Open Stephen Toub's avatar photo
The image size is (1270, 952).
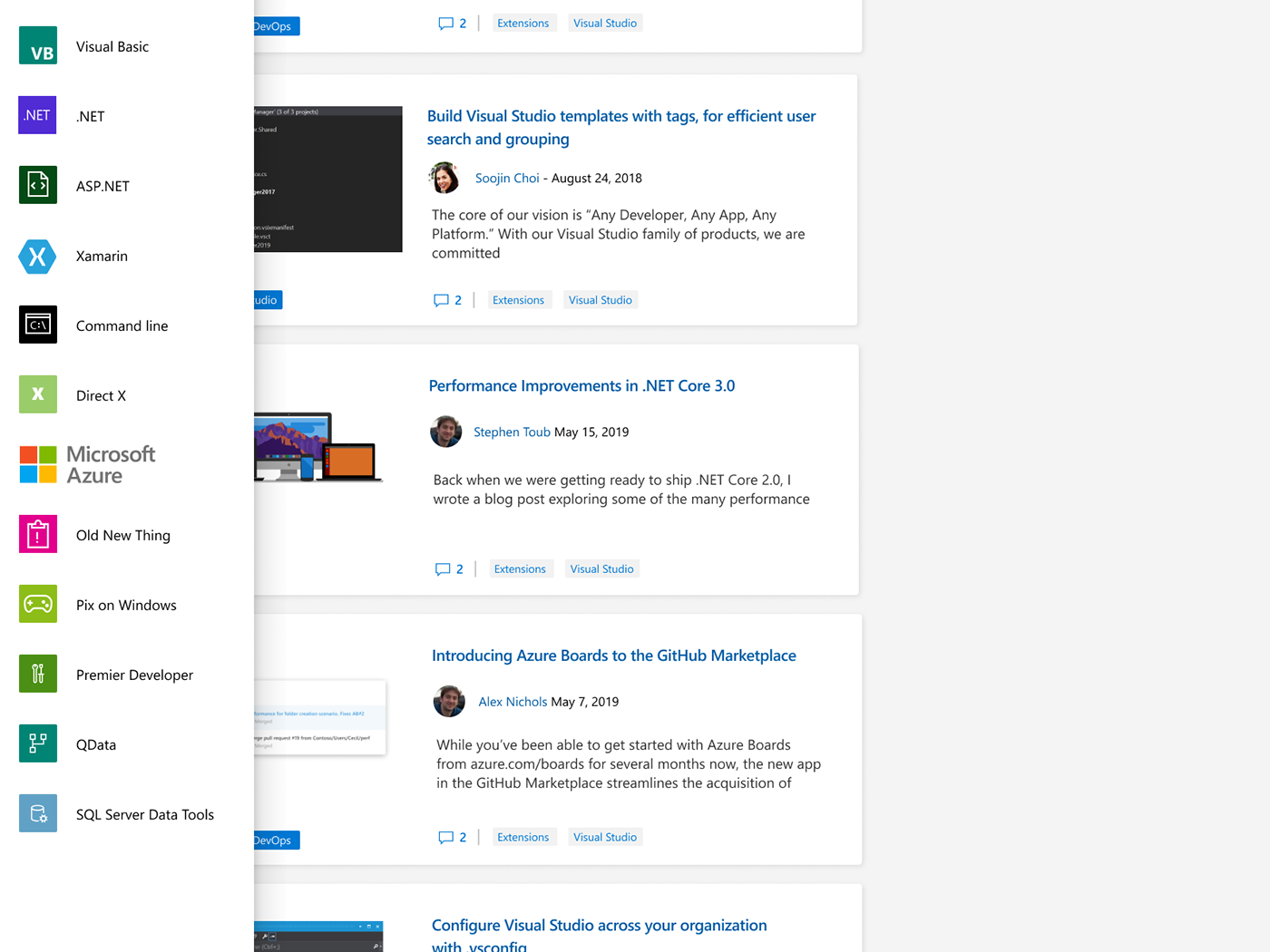(445, 432)
